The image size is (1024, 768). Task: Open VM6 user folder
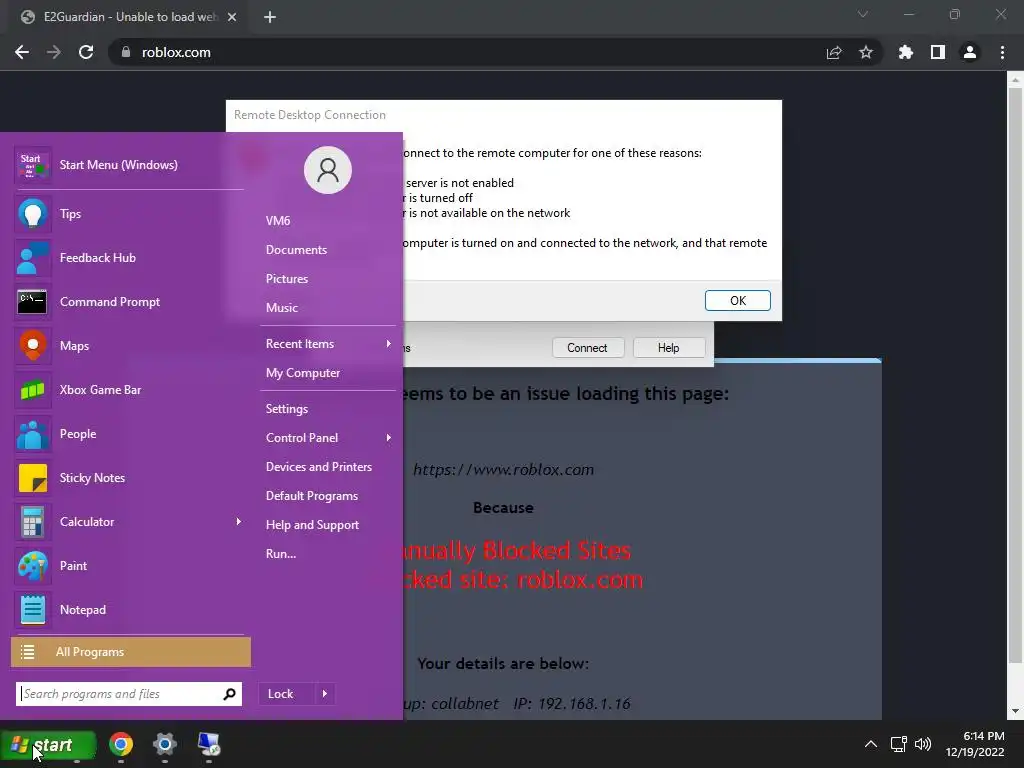278,221
